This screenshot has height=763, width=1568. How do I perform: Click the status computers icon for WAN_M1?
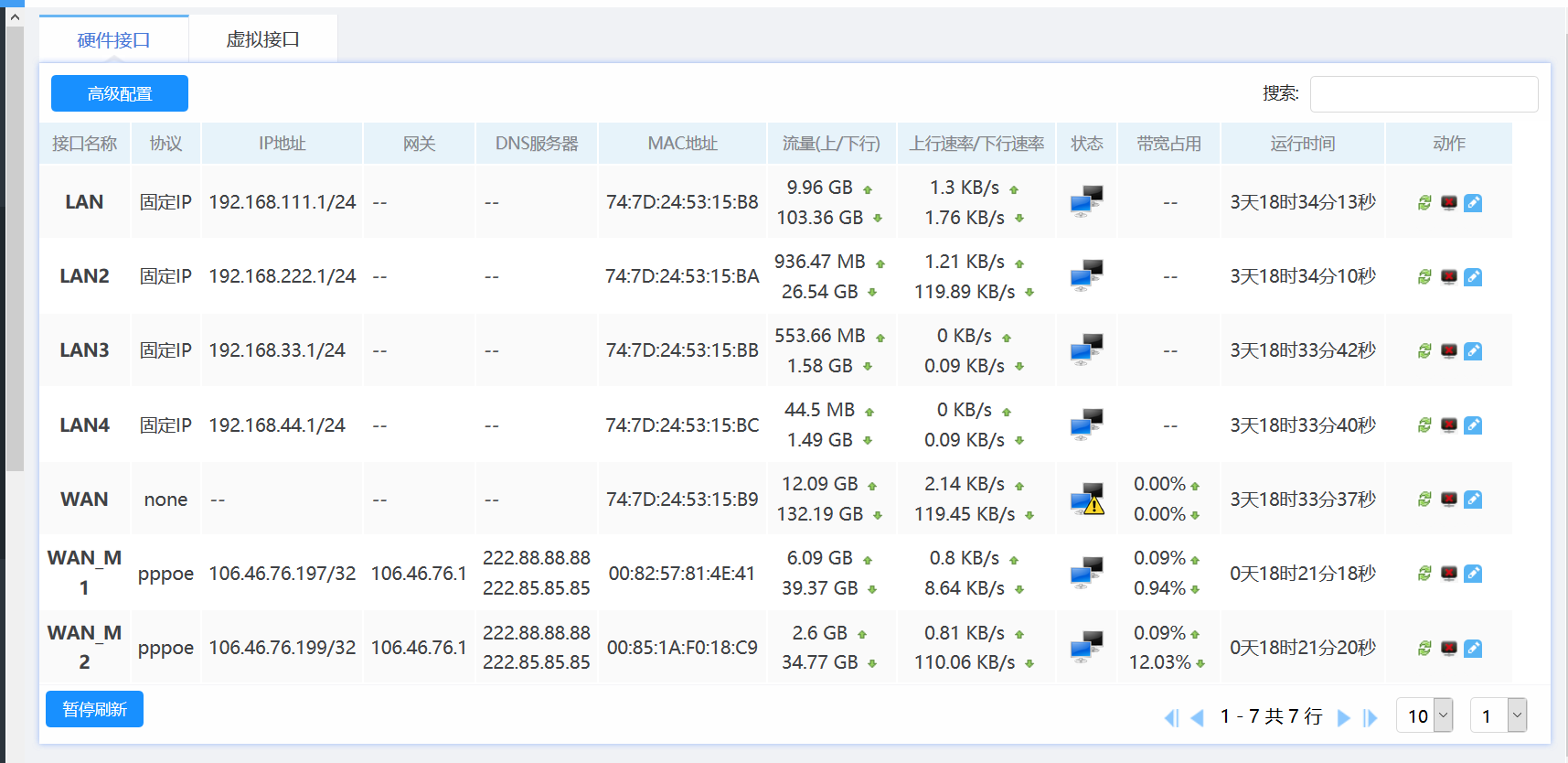pos(1087,573)
